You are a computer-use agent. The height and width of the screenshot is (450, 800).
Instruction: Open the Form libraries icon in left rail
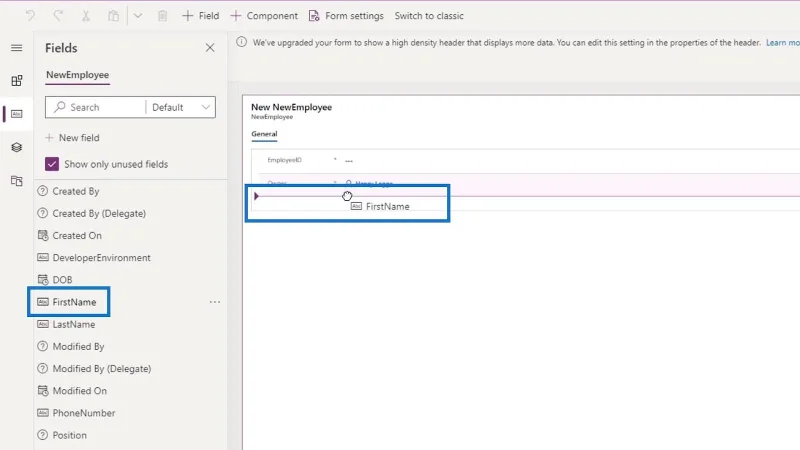click(x=16, y=181)
